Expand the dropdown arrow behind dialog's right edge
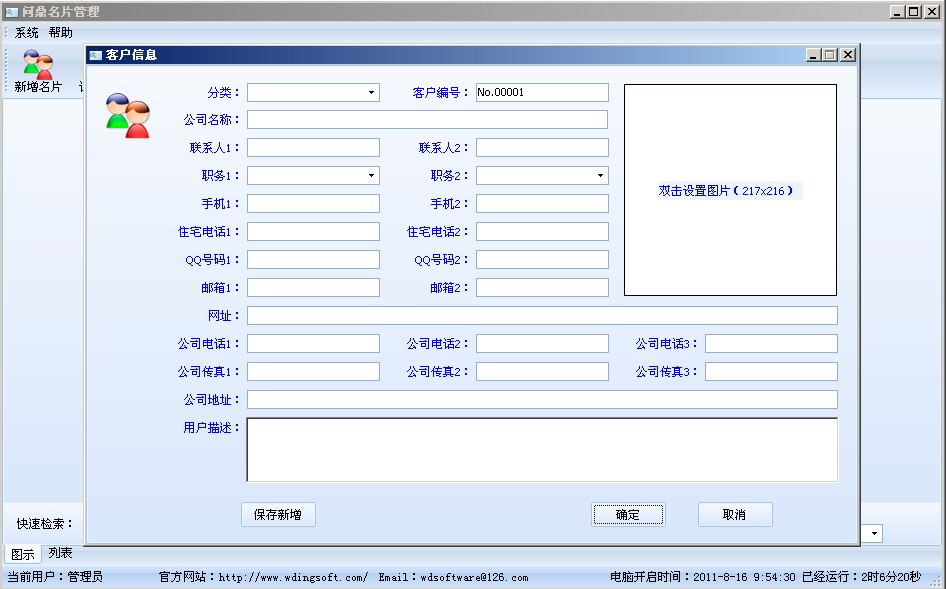Screen dimensions: 946x589 pos(874,533)
